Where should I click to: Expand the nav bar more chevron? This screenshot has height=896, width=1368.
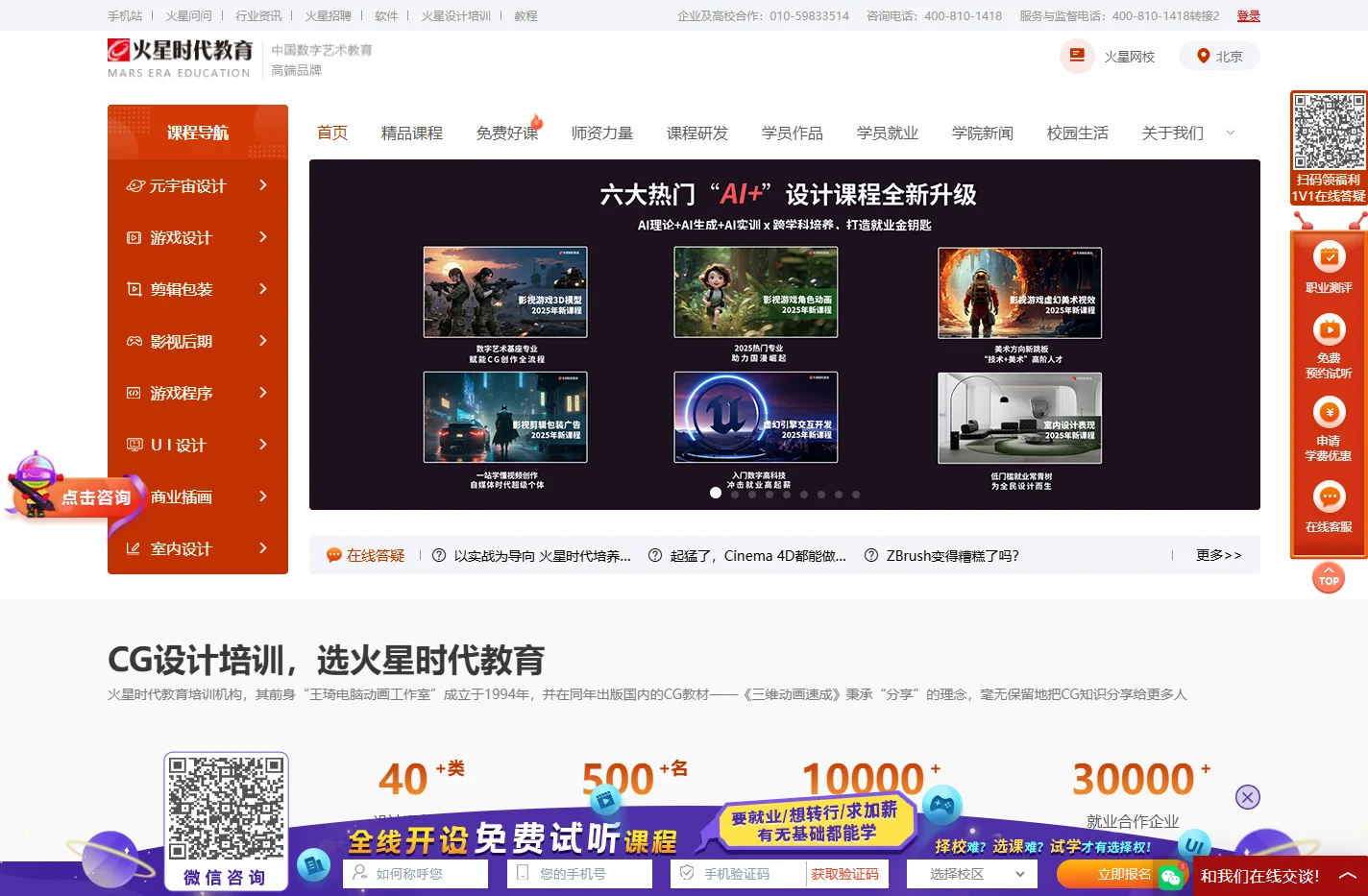point(1231,133)
